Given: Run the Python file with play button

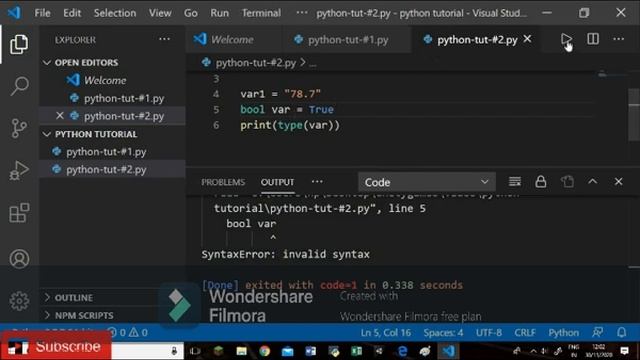Looking at the screenshot, I should point(566,39).
